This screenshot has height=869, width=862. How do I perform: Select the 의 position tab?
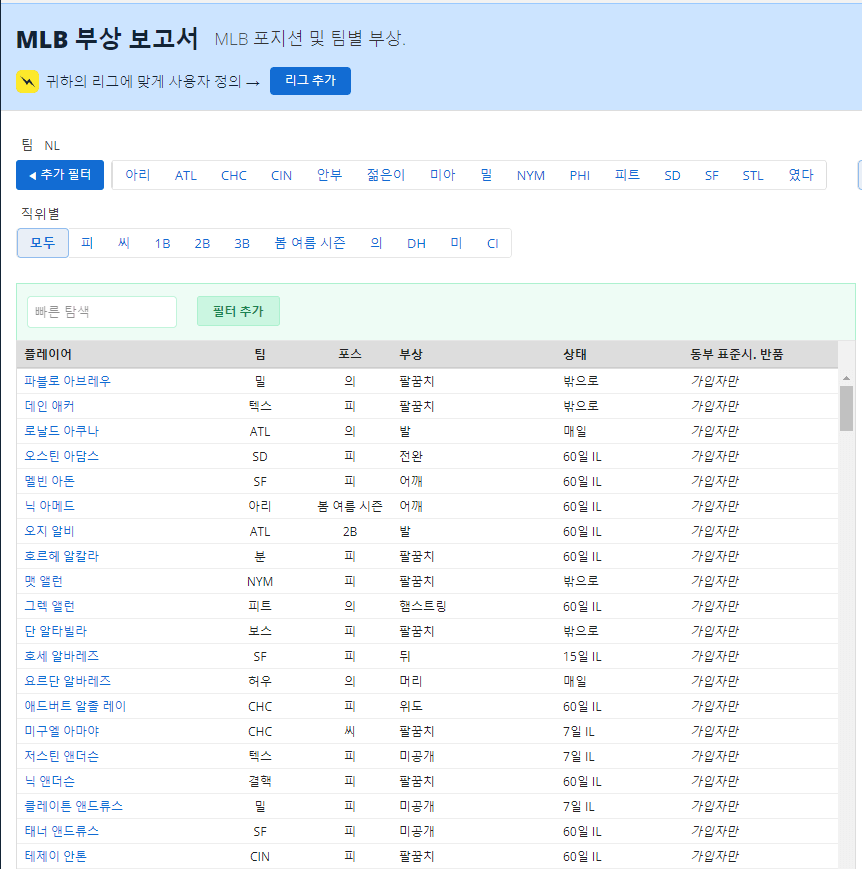coord(376,243)
